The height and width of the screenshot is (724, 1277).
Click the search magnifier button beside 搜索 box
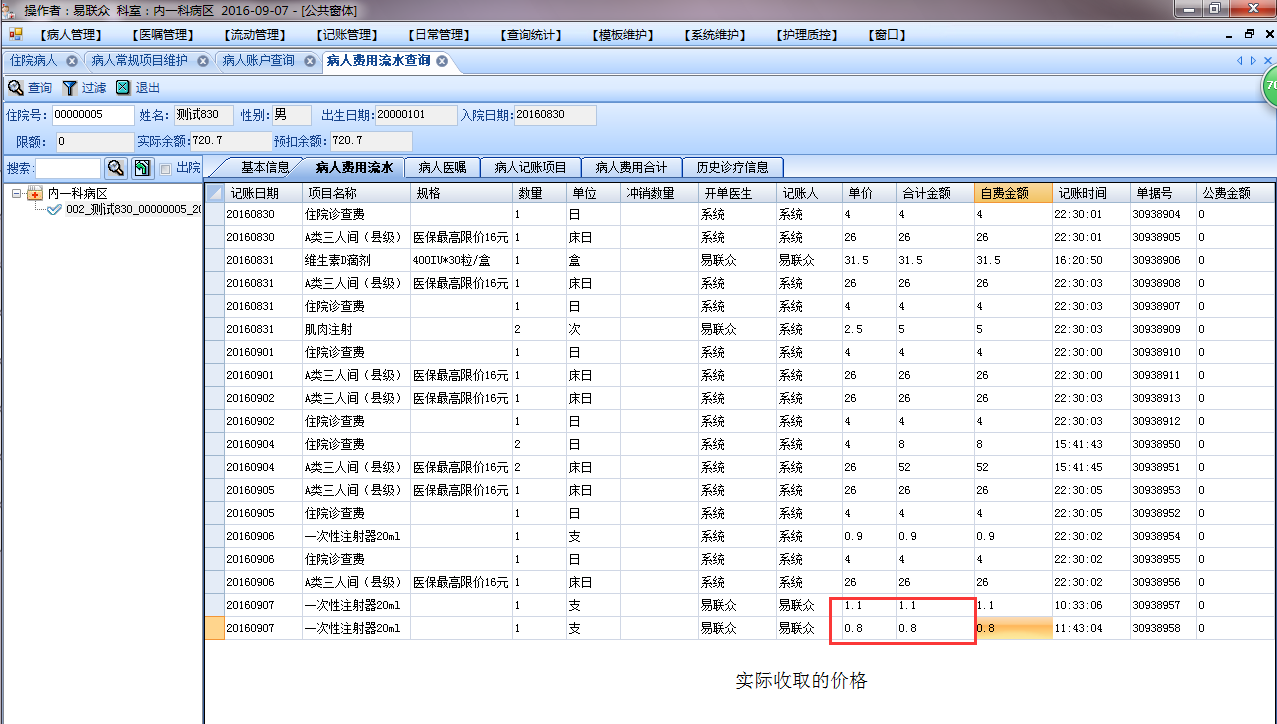click(x=116, y=168)
